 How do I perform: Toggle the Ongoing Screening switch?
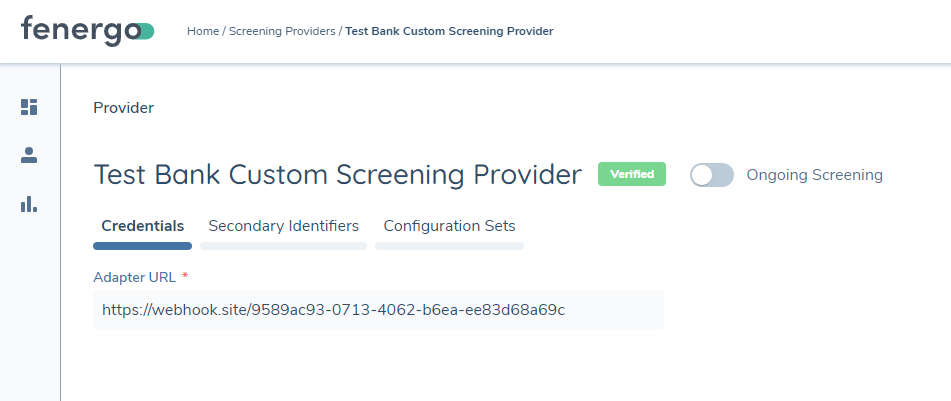pos(711,175)
